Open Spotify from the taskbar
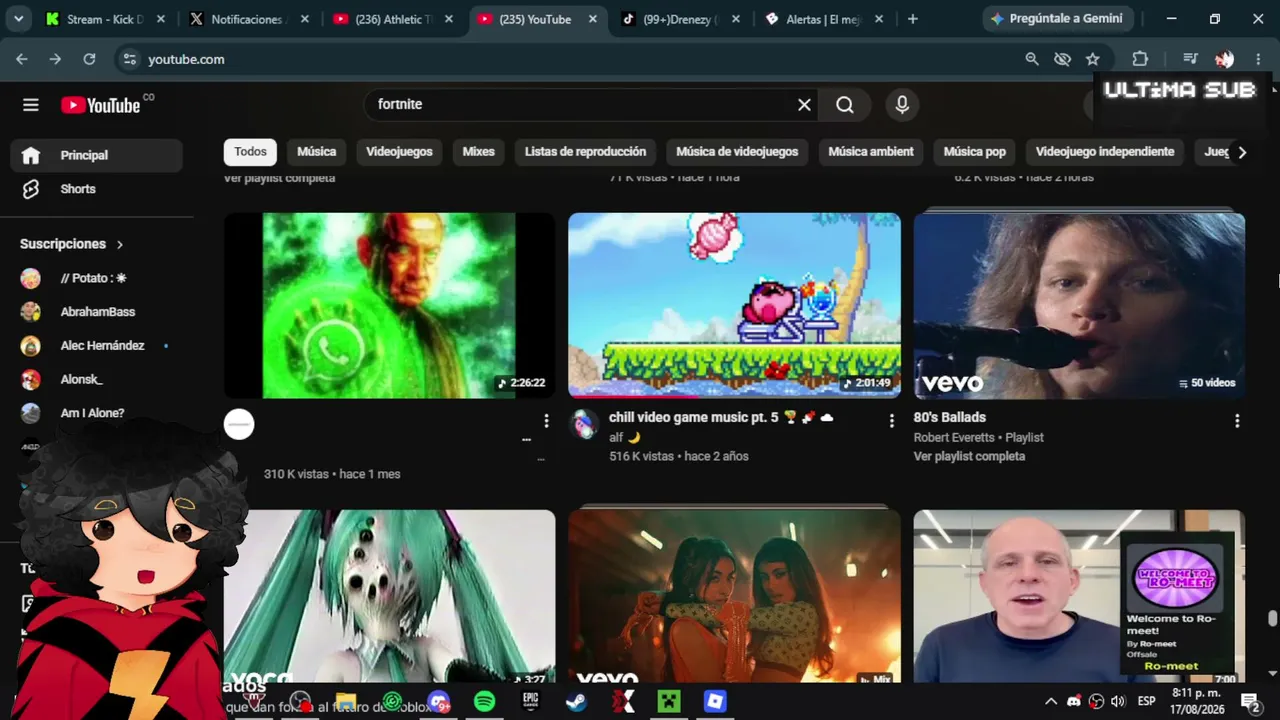The image size is (1280, 720). pos(484,701)
